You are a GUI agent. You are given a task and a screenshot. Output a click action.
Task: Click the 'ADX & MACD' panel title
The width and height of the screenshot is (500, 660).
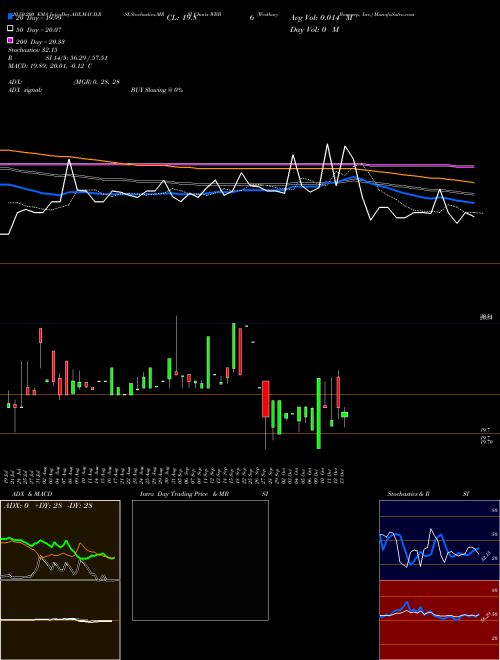point(32,494)
